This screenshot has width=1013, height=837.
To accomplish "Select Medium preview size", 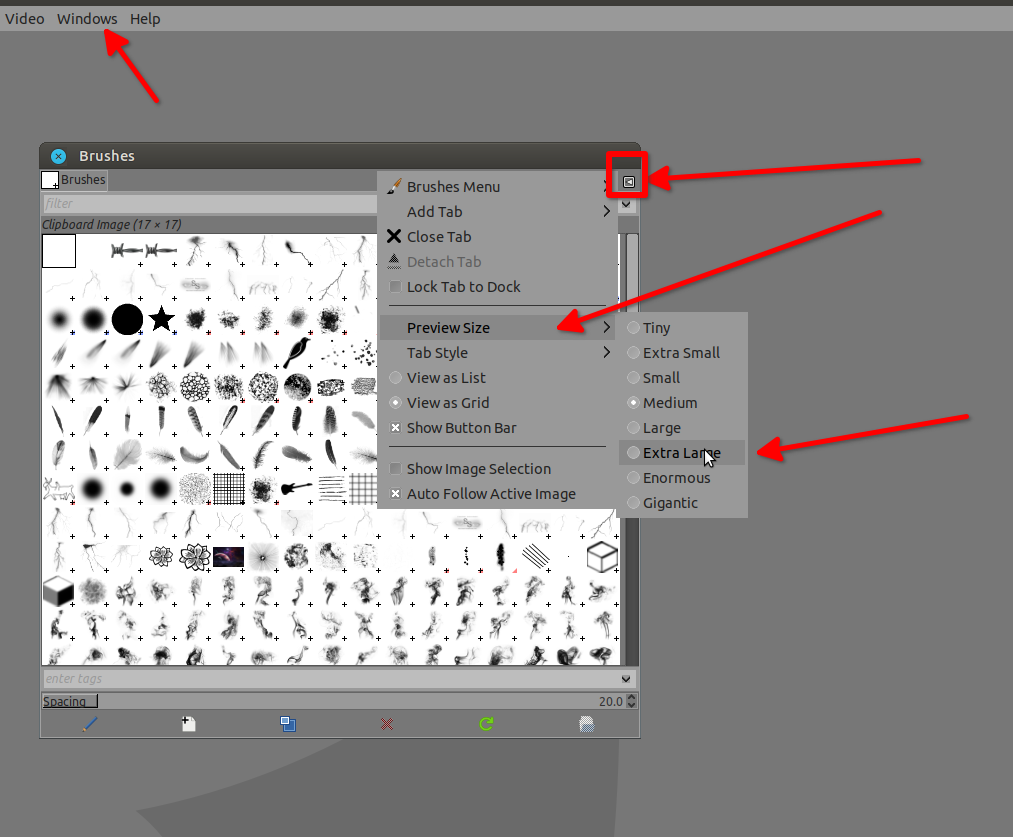I will (682, 403).
